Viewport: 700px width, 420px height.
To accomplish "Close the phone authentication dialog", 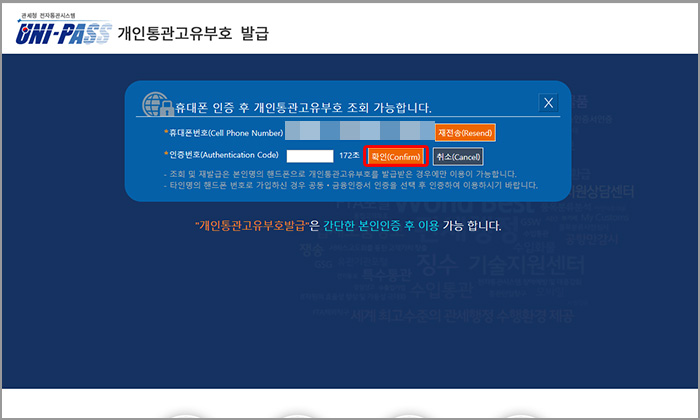I will pos(548,103).
